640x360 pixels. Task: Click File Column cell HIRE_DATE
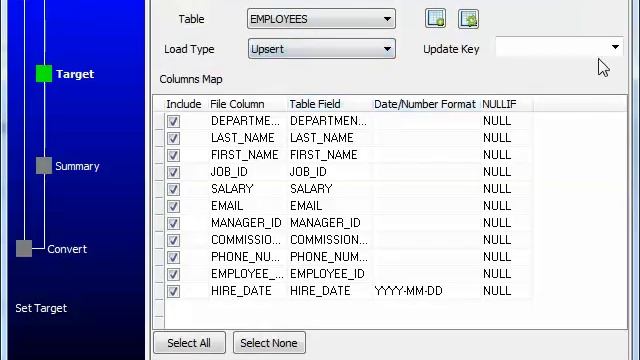click(x=241, y=291)
